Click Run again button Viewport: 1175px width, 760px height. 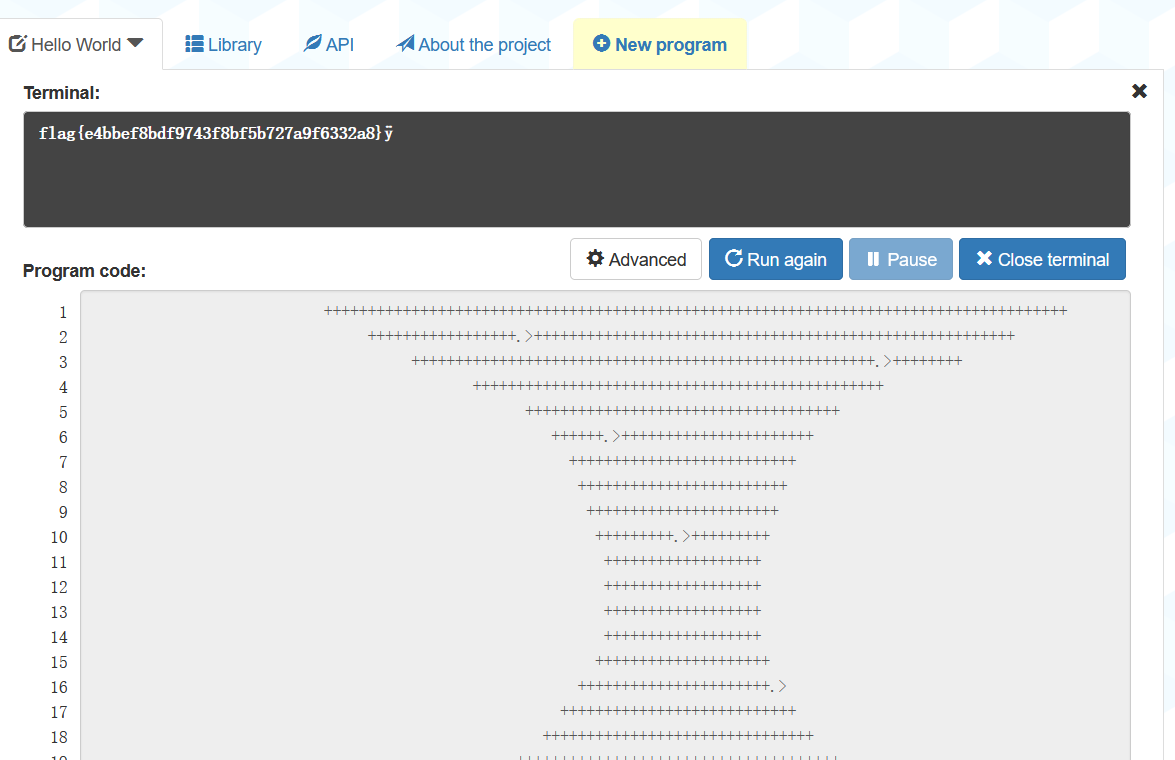point(776,259)
